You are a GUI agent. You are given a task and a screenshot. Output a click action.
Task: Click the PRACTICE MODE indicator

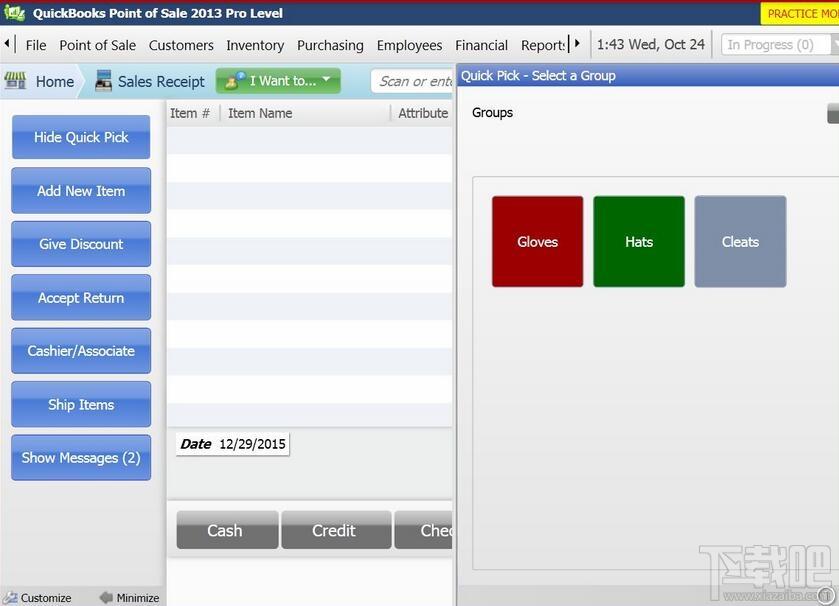[x=800, y=13]
